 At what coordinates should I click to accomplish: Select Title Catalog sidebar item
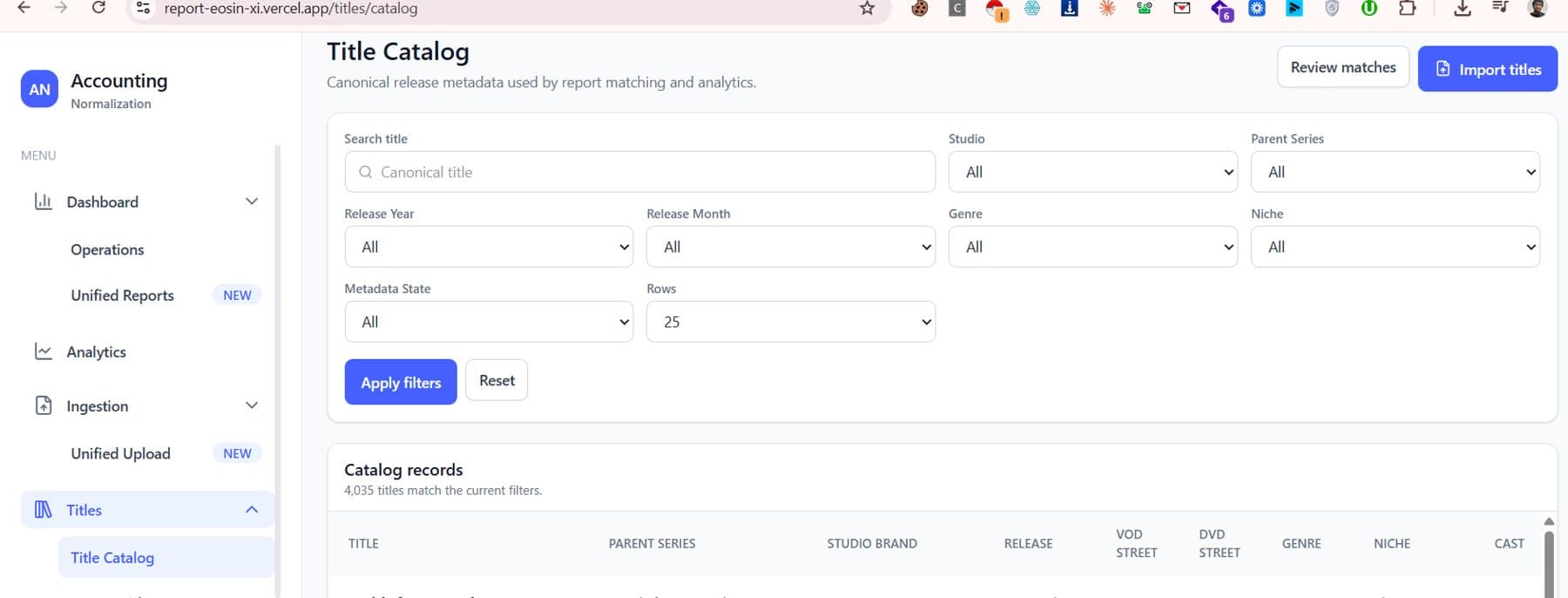[166, 557]
